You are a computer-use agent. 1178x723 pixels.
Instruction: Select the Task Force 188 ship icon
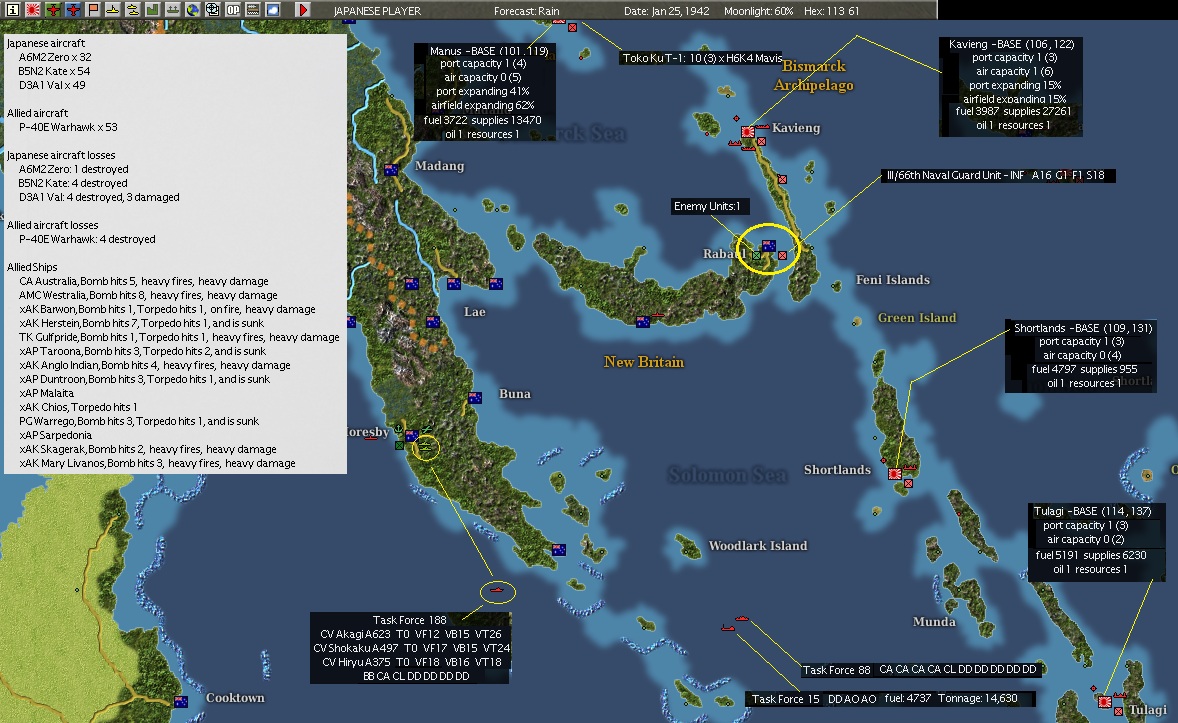pyautogui.click(x=497, y=591)
